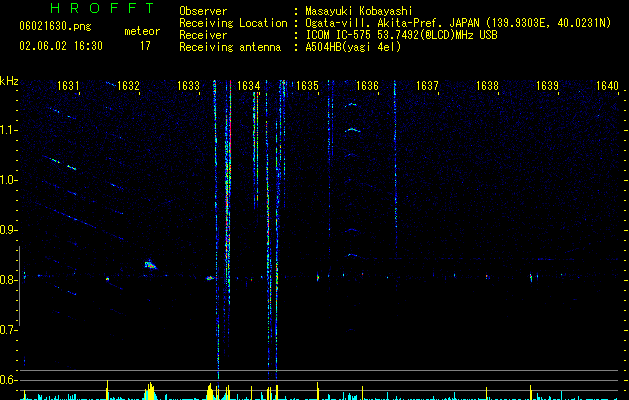Screen dimensions: 629x400
Task: Click the 1636 time marker
Action: 367,86
